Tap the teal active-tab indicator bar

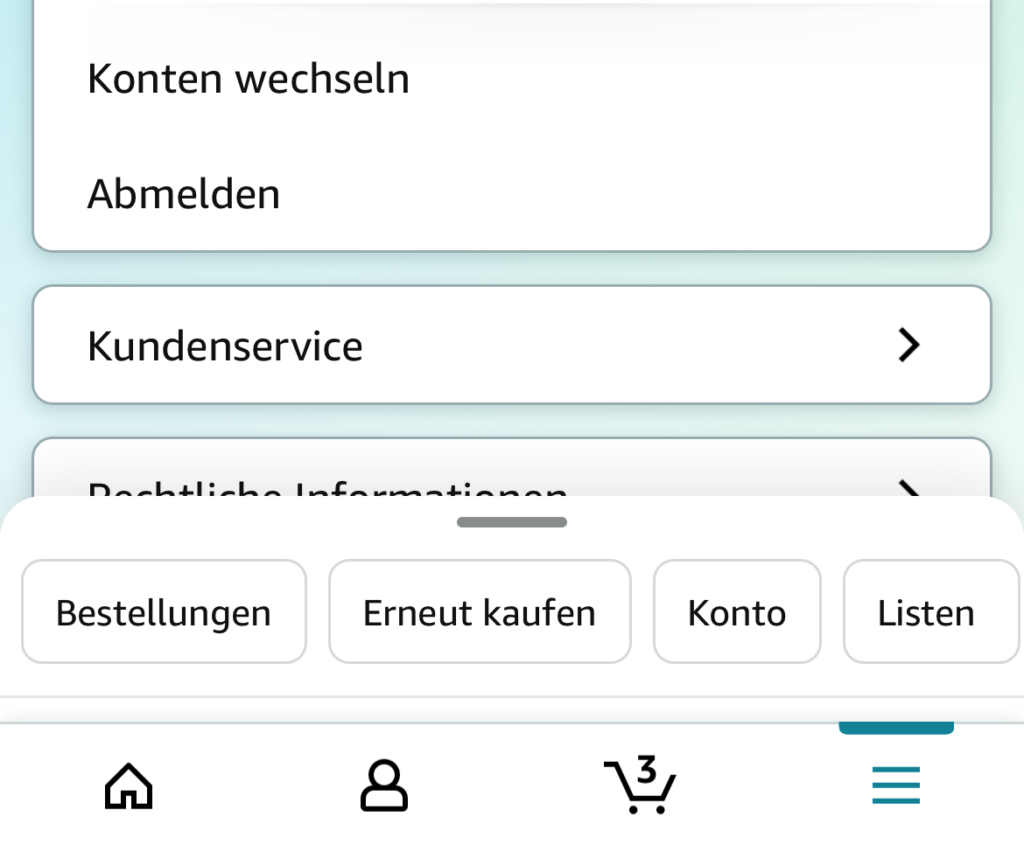point(896,728)
